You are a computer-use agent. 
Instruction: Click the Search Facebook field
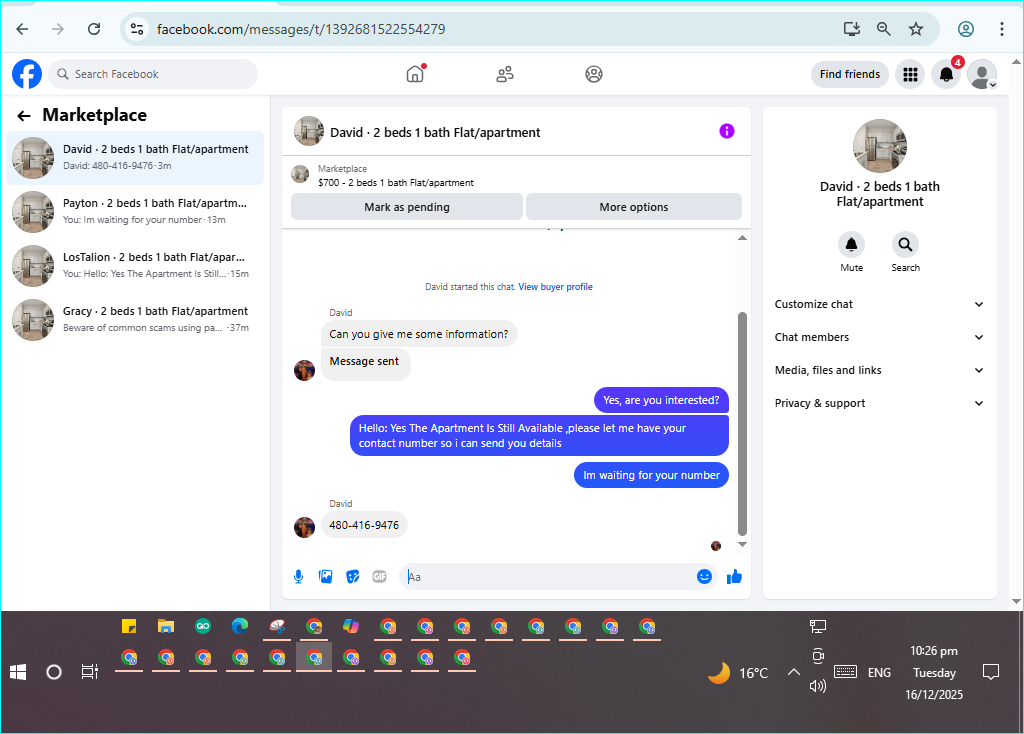tap(153, 74)
